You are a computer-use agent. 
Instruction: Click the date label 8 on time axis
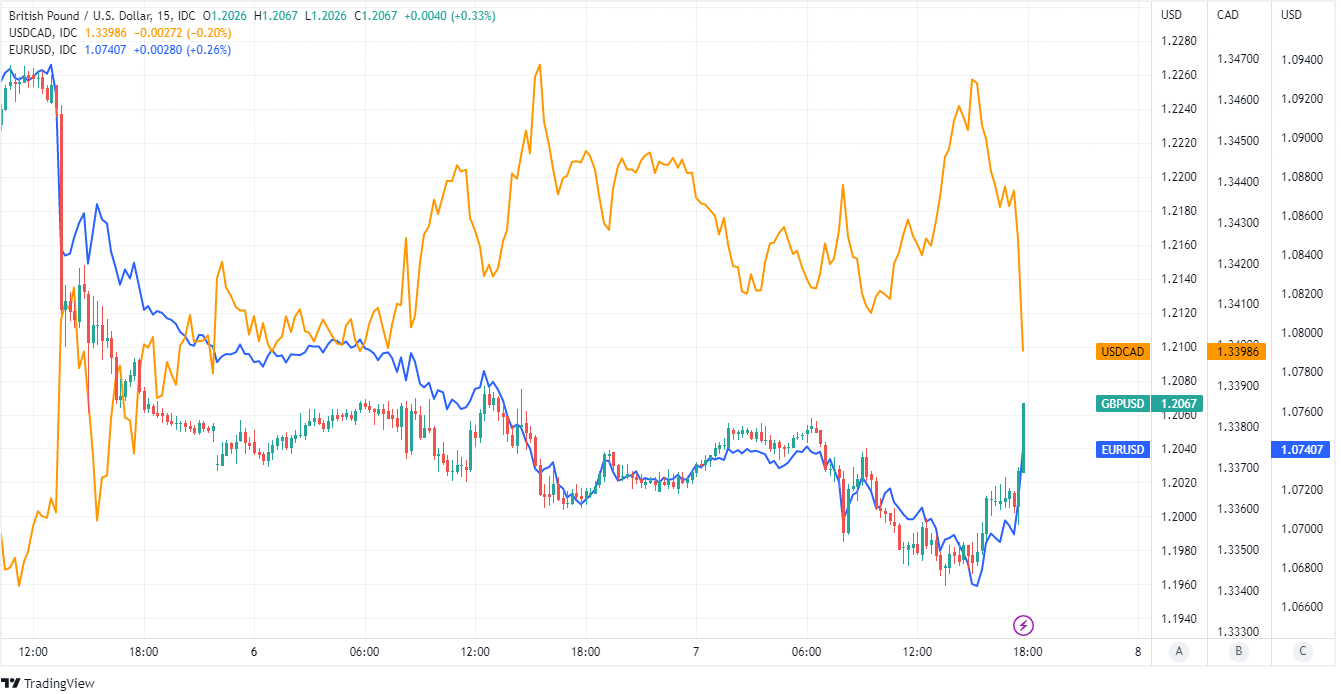pyautogui.click(x=1138, y=652)
